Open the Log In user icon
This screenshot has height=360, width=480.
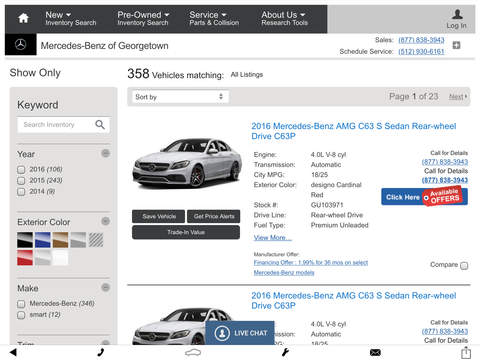[457, 14]
